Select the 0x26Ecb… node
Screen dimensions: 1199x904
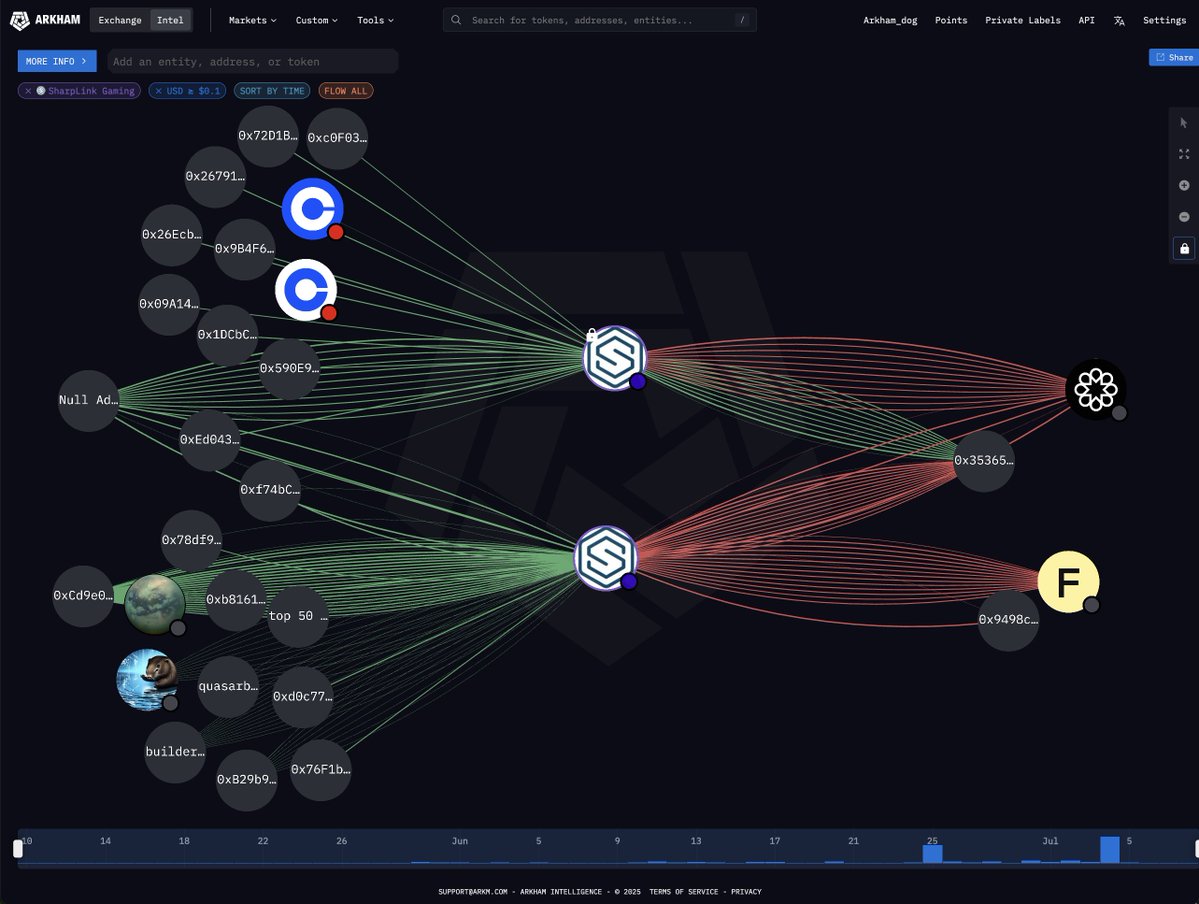(171, 235)
